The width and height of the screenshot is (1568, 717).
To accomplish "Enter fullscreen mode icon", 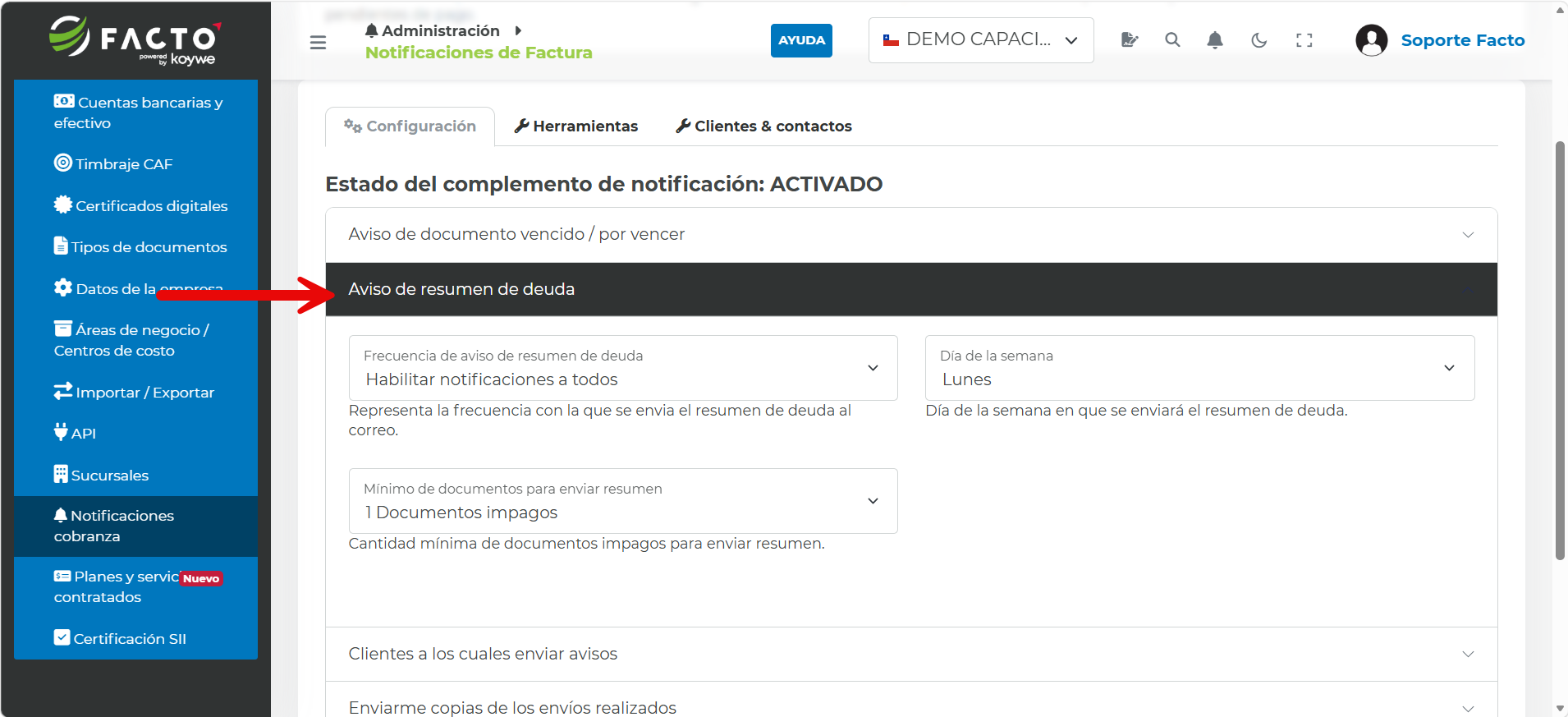I will (x=1304, y=39).
